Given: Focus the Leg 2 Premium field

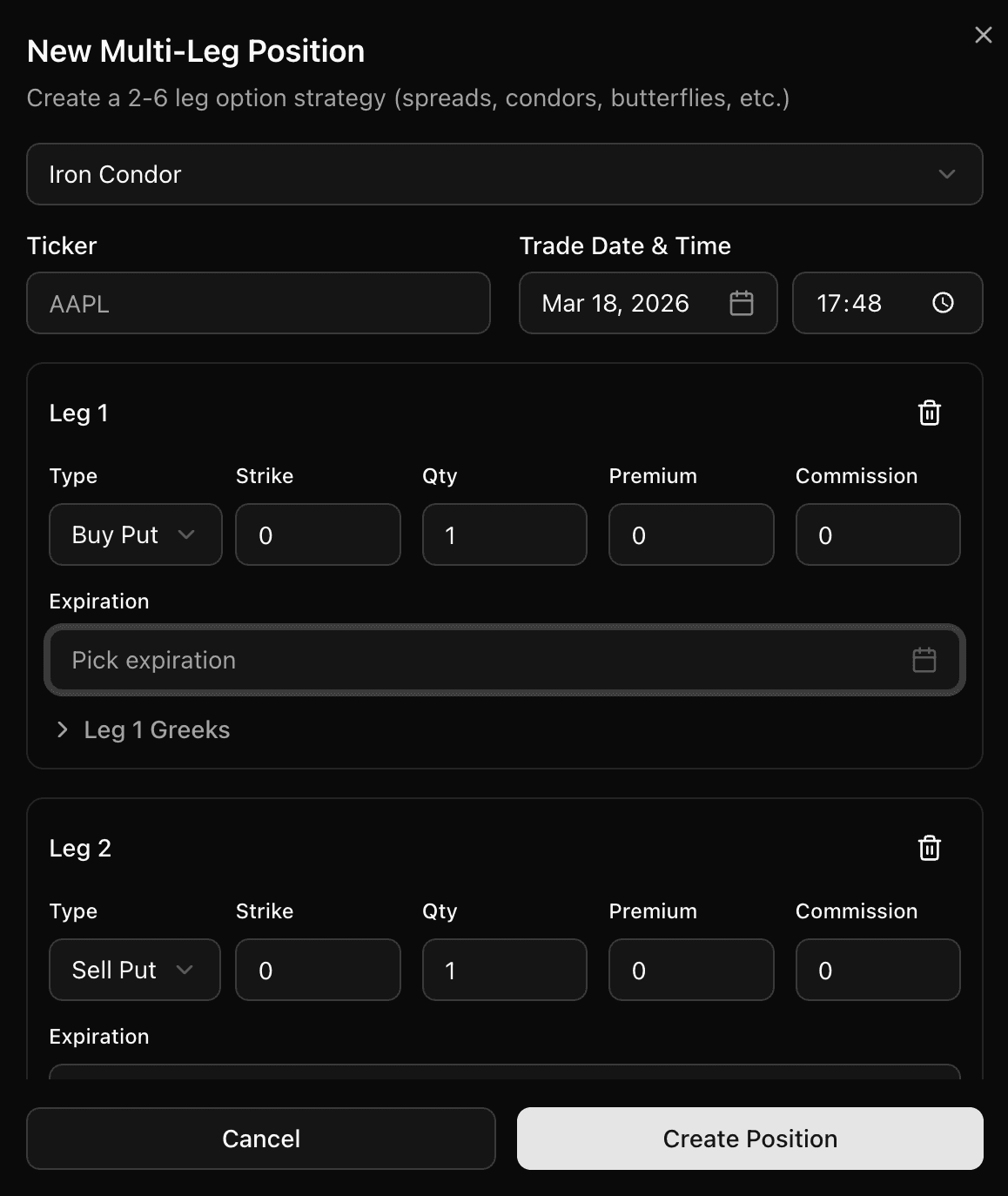Looking at the screenshot, I should coord(691,970).
